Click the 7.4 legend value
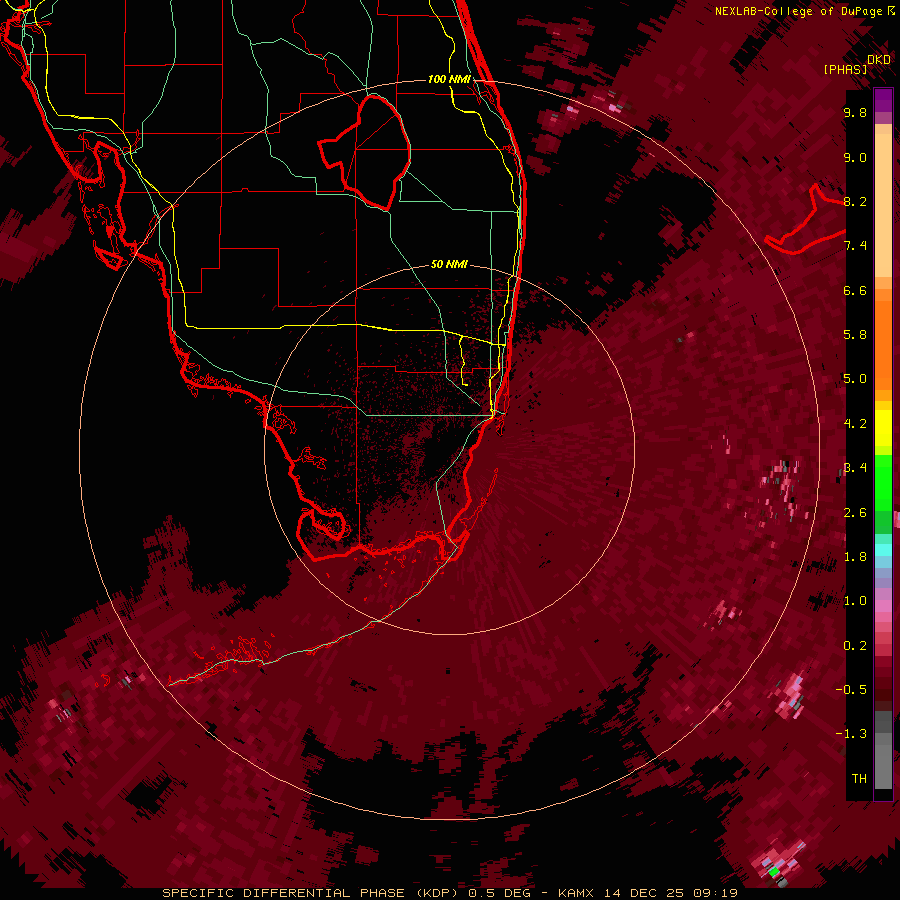The image size is (900, 900). [855, 246]
